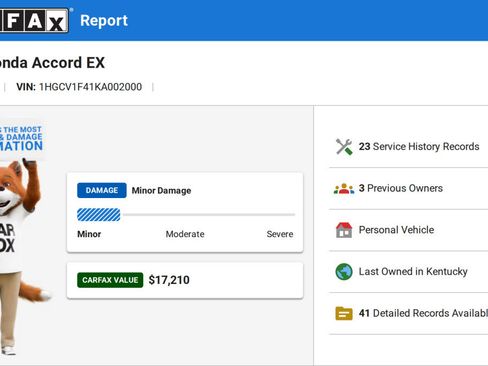The height and width of the screenshot is (366, 488).
Task: Open 23 Service History Records
Action: point(419,146)
